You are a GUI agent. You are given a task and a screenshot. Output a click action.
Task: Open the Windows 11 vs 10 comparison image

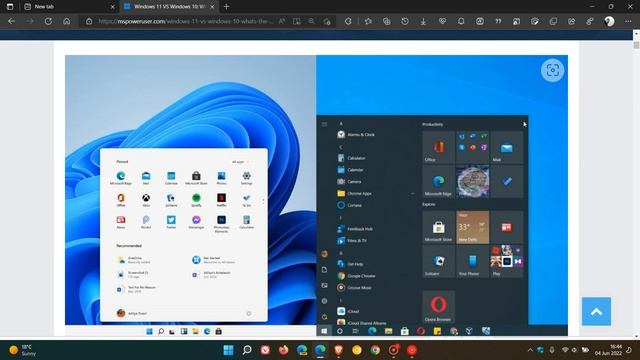(x=316, y=195)
